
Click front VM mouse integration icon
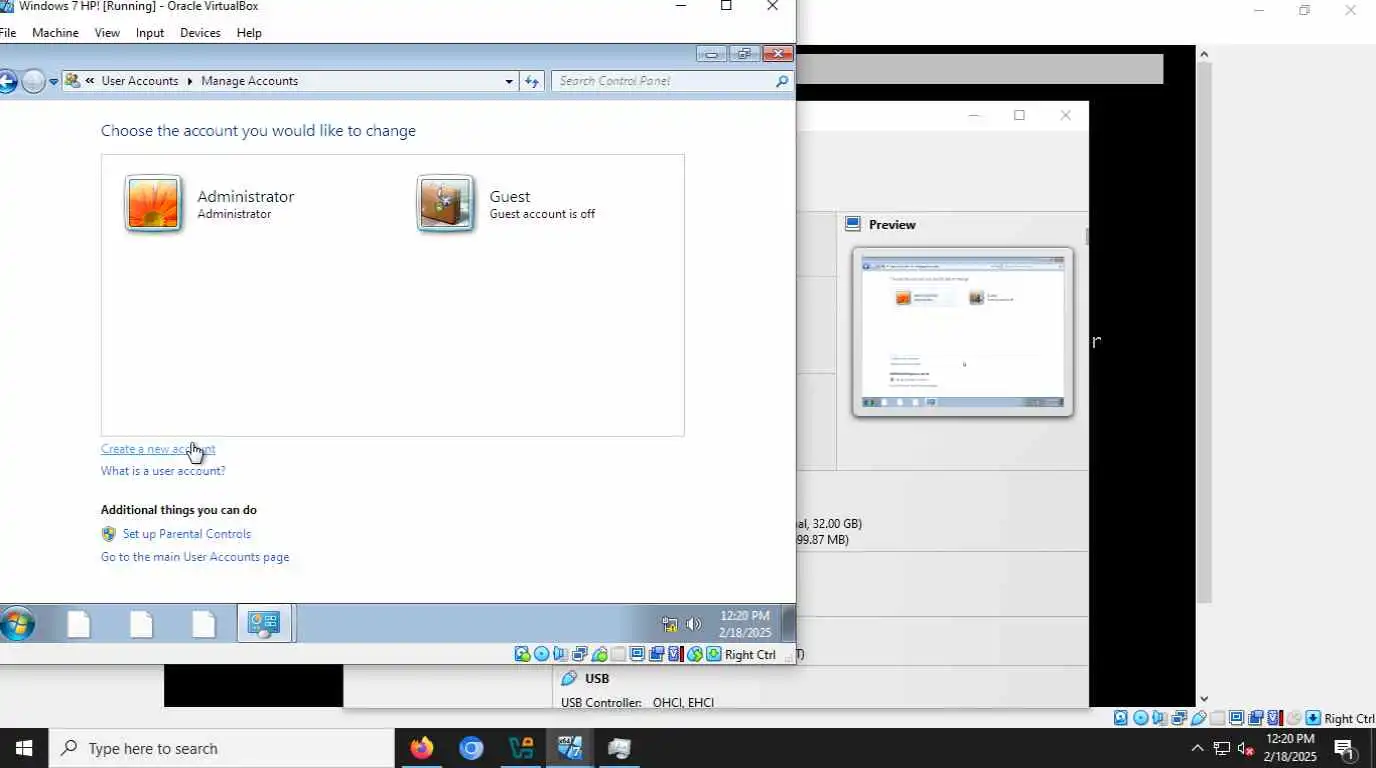coord(694,654)
